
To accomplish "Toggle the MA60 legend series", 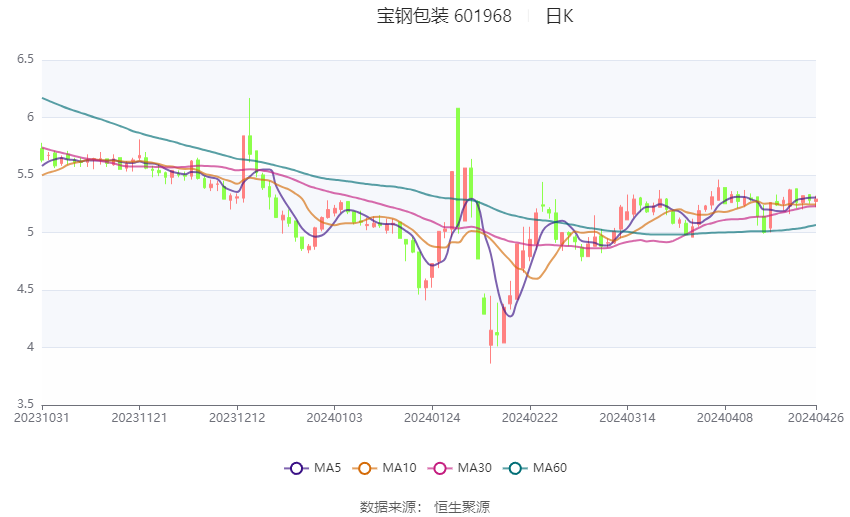I will (535, 468).
